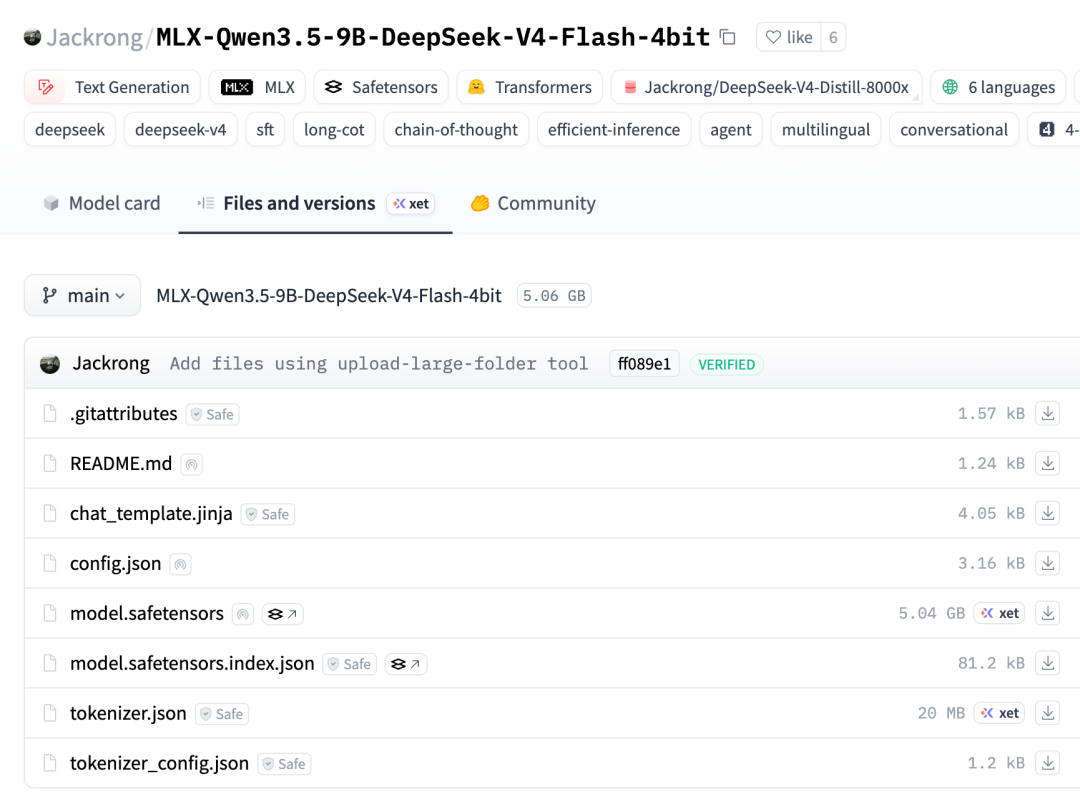
Task: Select the MLX library tag
Action: click(258, 87)
